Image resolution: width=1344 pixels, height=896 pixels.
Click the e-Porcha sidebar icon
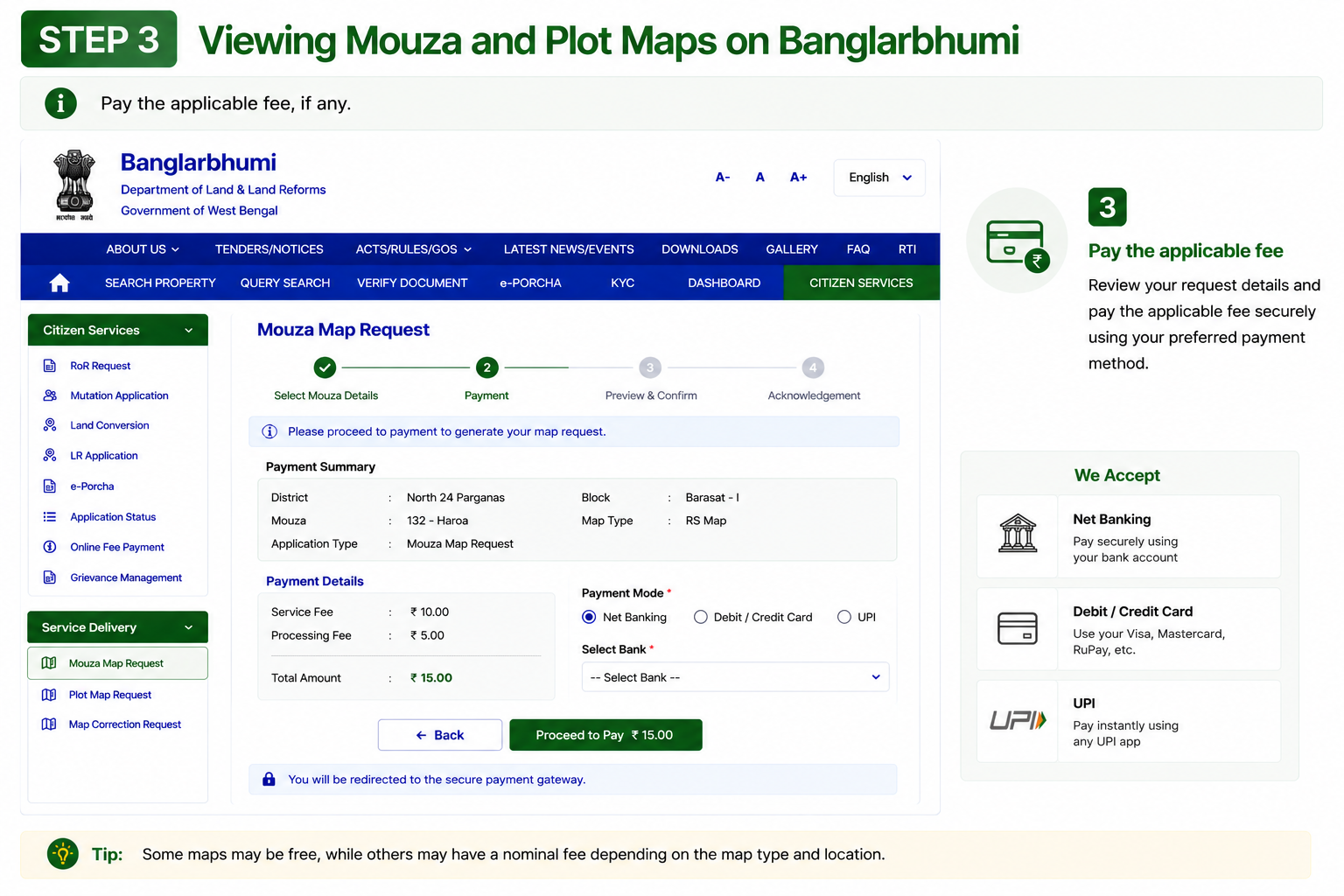point(50,486)
